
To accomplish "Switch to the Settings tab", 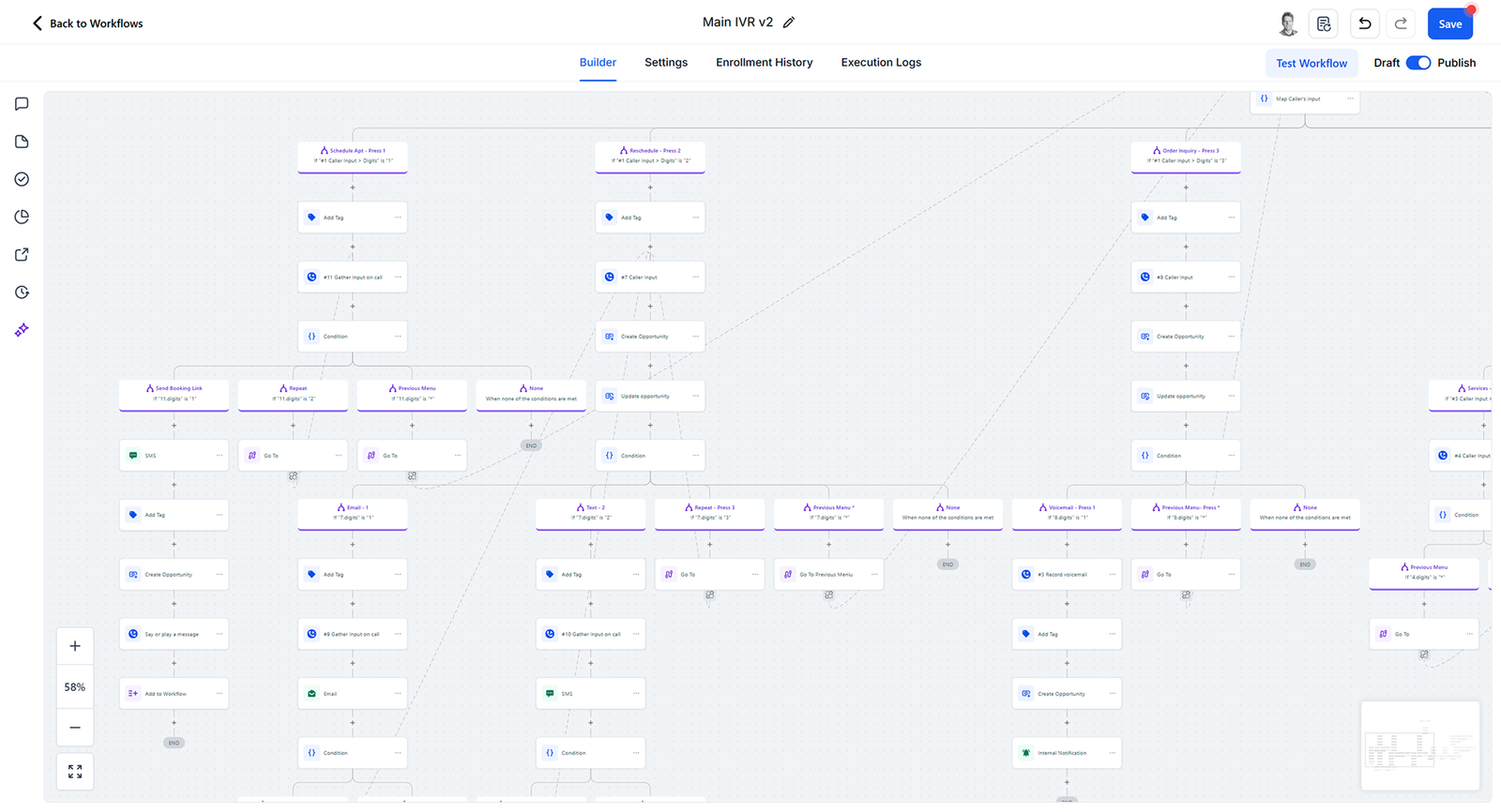I will coord(666,63).
